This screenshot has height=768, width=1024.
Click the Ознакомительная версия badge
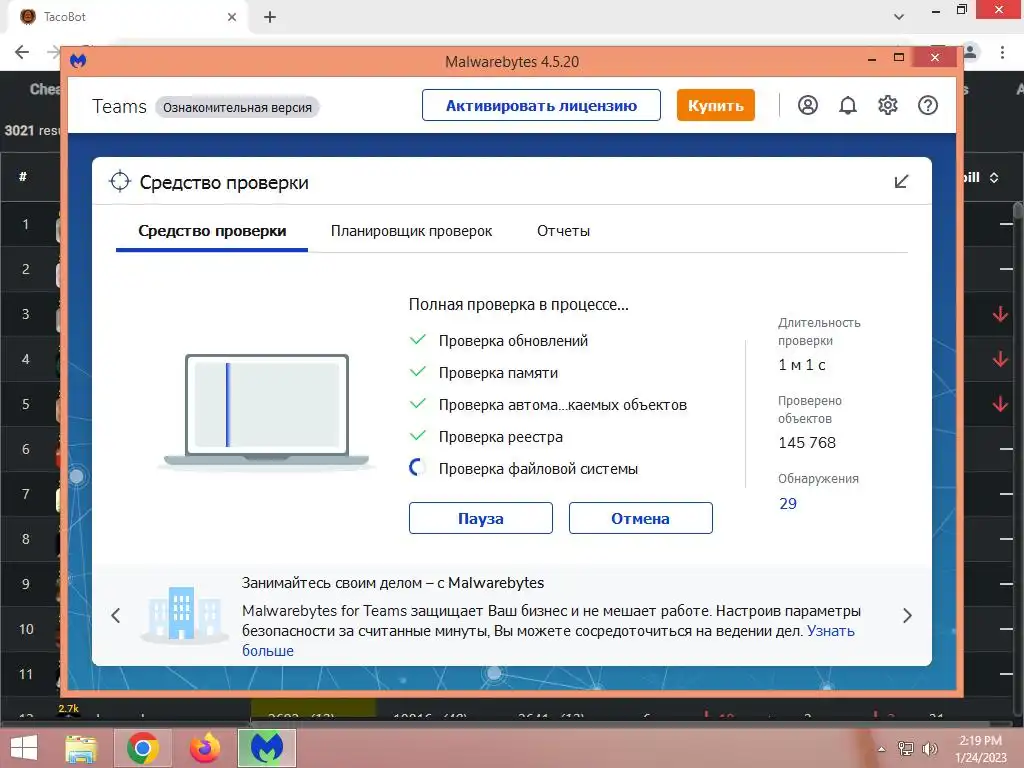point(237,107)
